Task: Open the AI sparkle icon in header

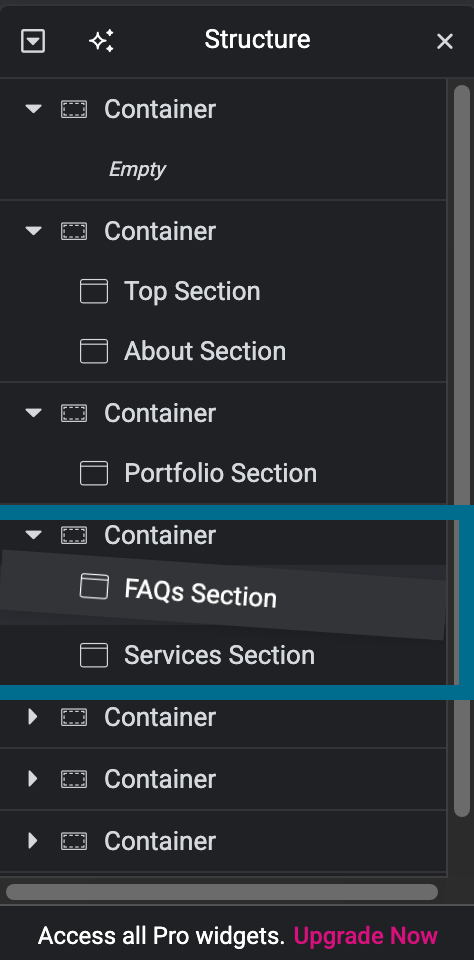Action: pyautogui.click(x=102, y=42)
